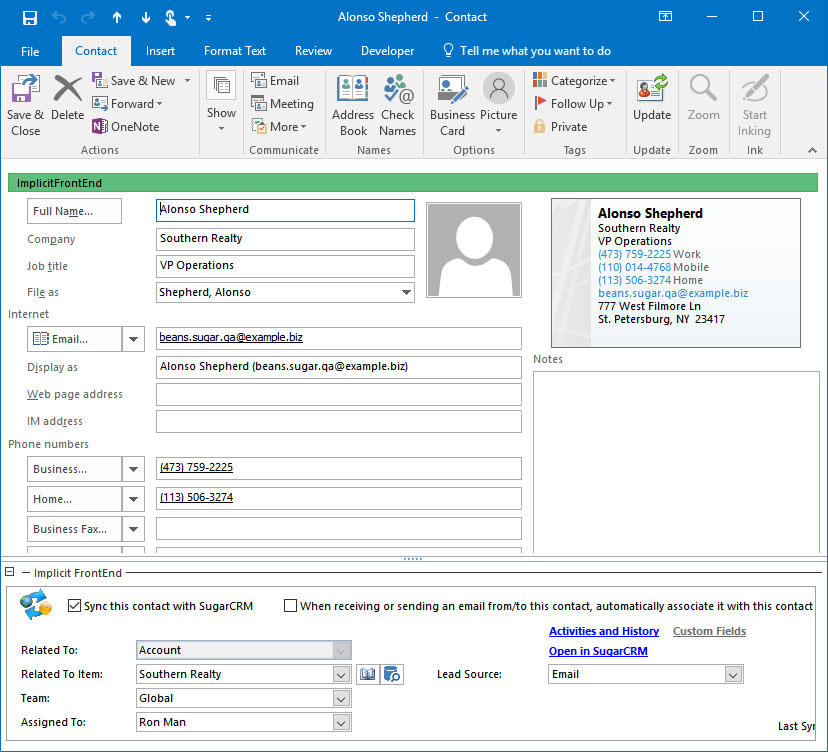The image size is (828, 752).
Task: Open the Address Book
Action: (x=353, y=105)
